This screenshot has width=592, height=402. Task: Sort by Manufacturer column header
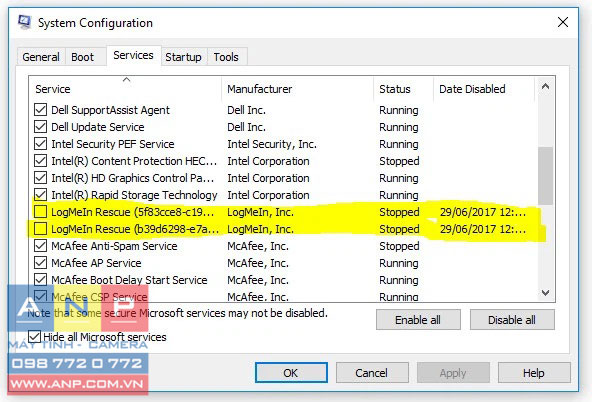[298, 89]
